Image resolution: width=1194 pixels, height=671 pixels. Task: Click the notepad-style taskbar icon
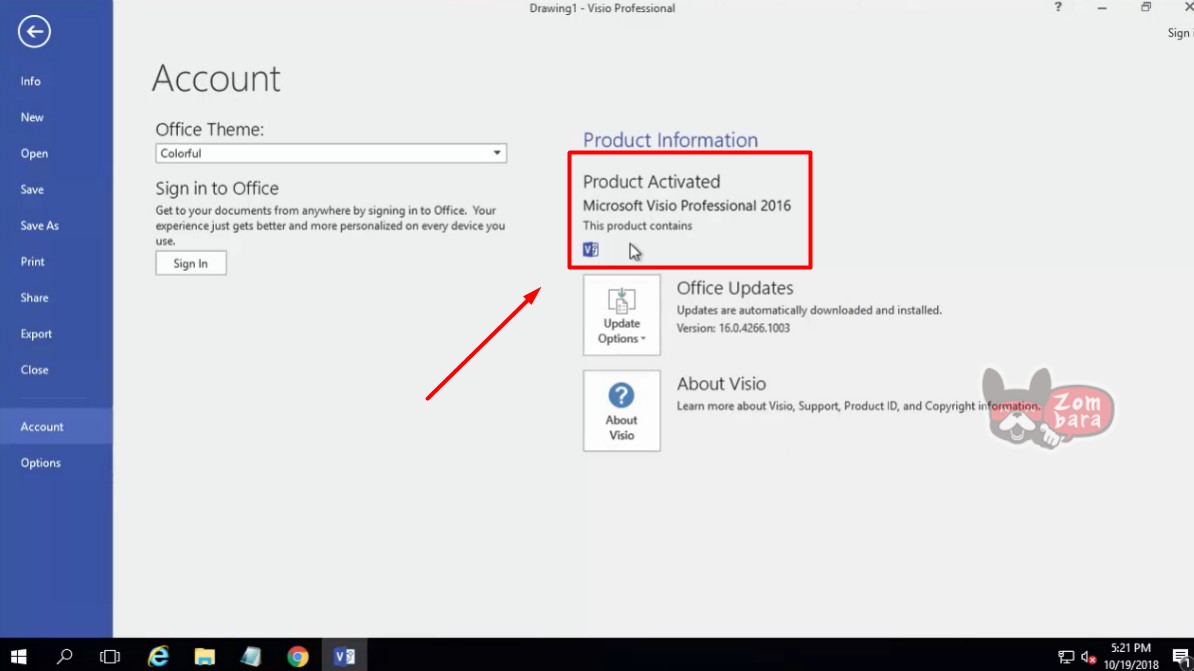click(251, 656)
